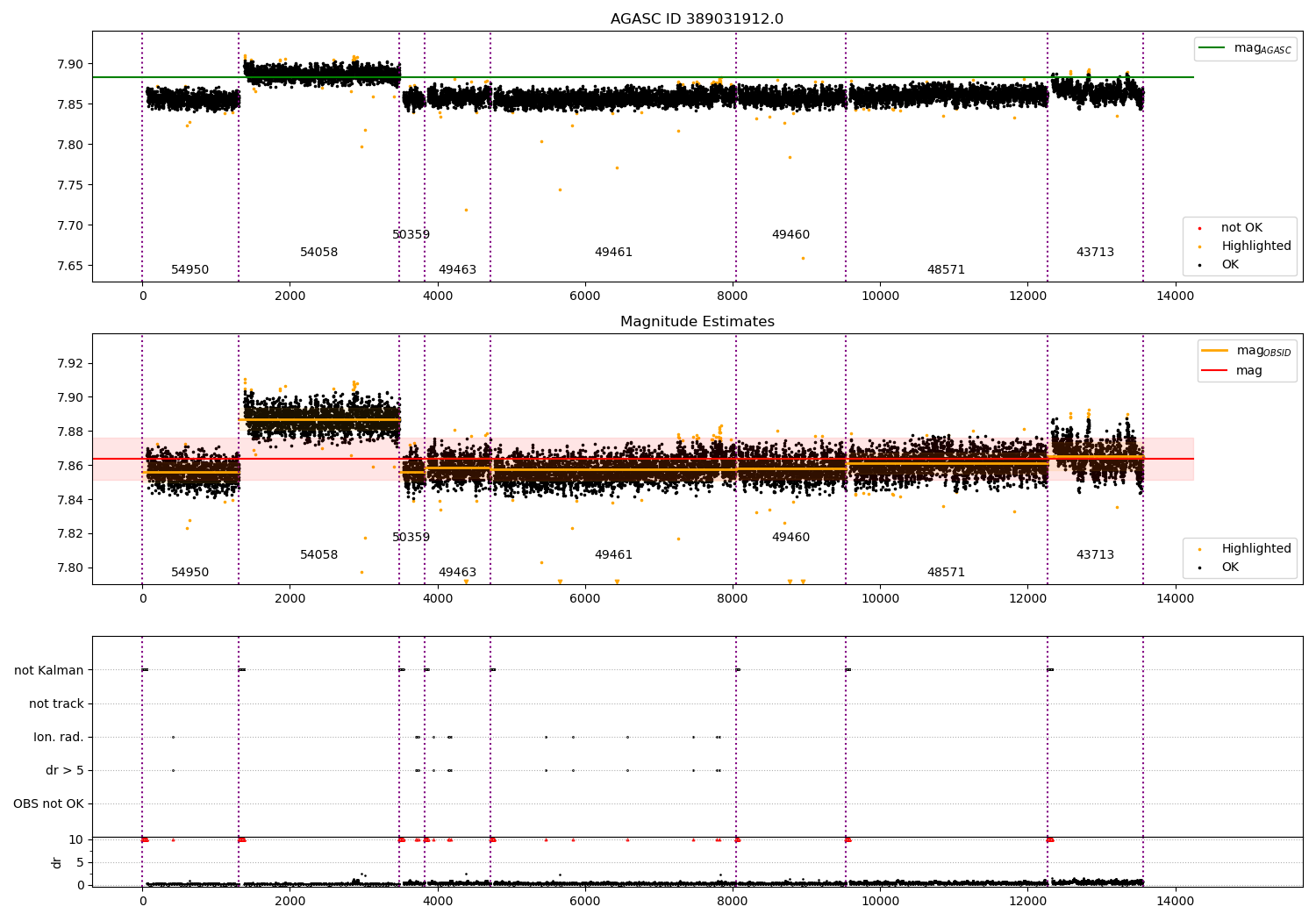Click the 14000 x-tick of bottom plot
The image size is (1316, 921).
tap(1176, 901)
